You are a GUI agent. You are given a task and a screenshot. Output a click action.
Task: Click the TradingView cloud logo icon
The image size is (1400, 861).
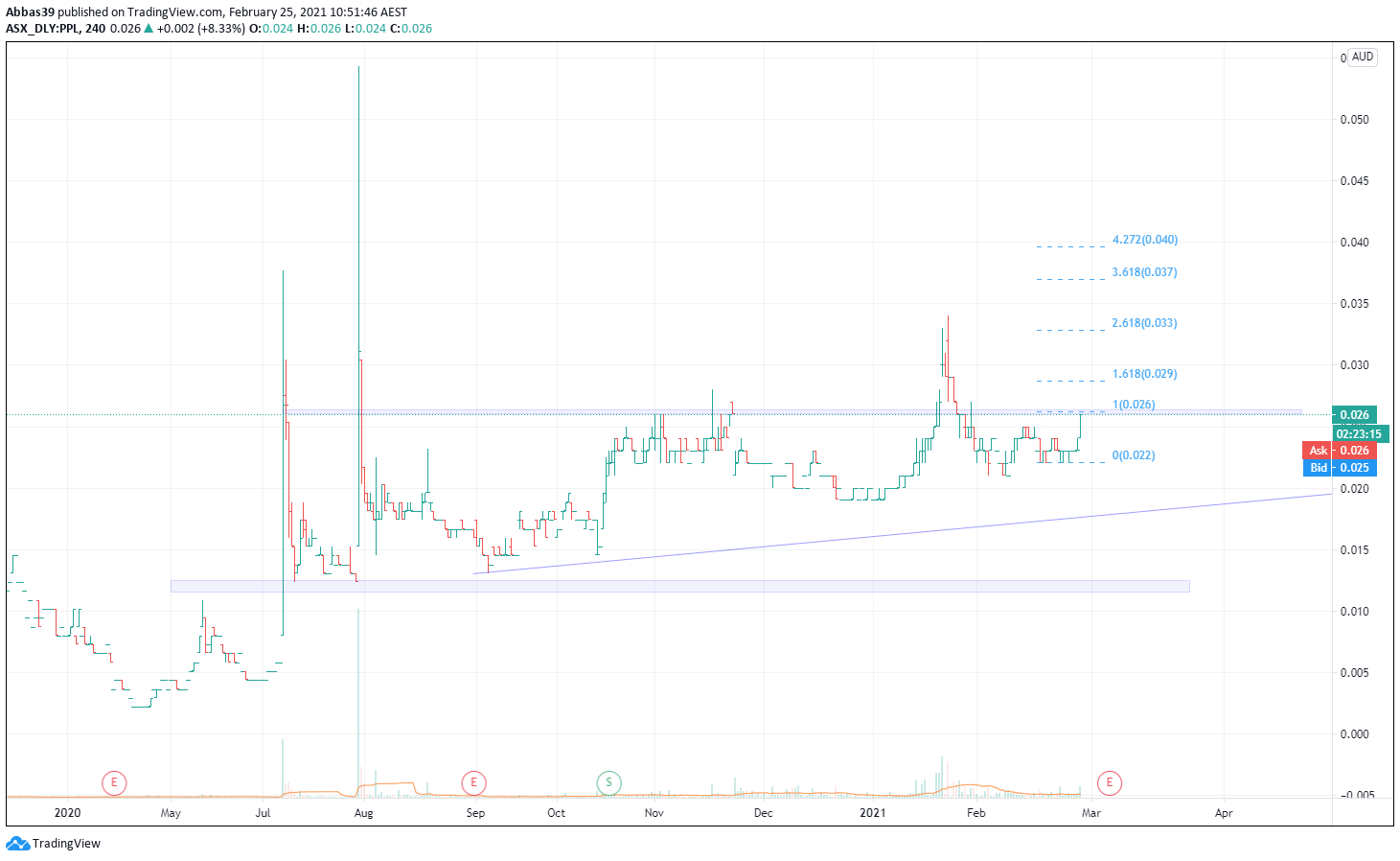pyautogui.click(x=17, y=844)
